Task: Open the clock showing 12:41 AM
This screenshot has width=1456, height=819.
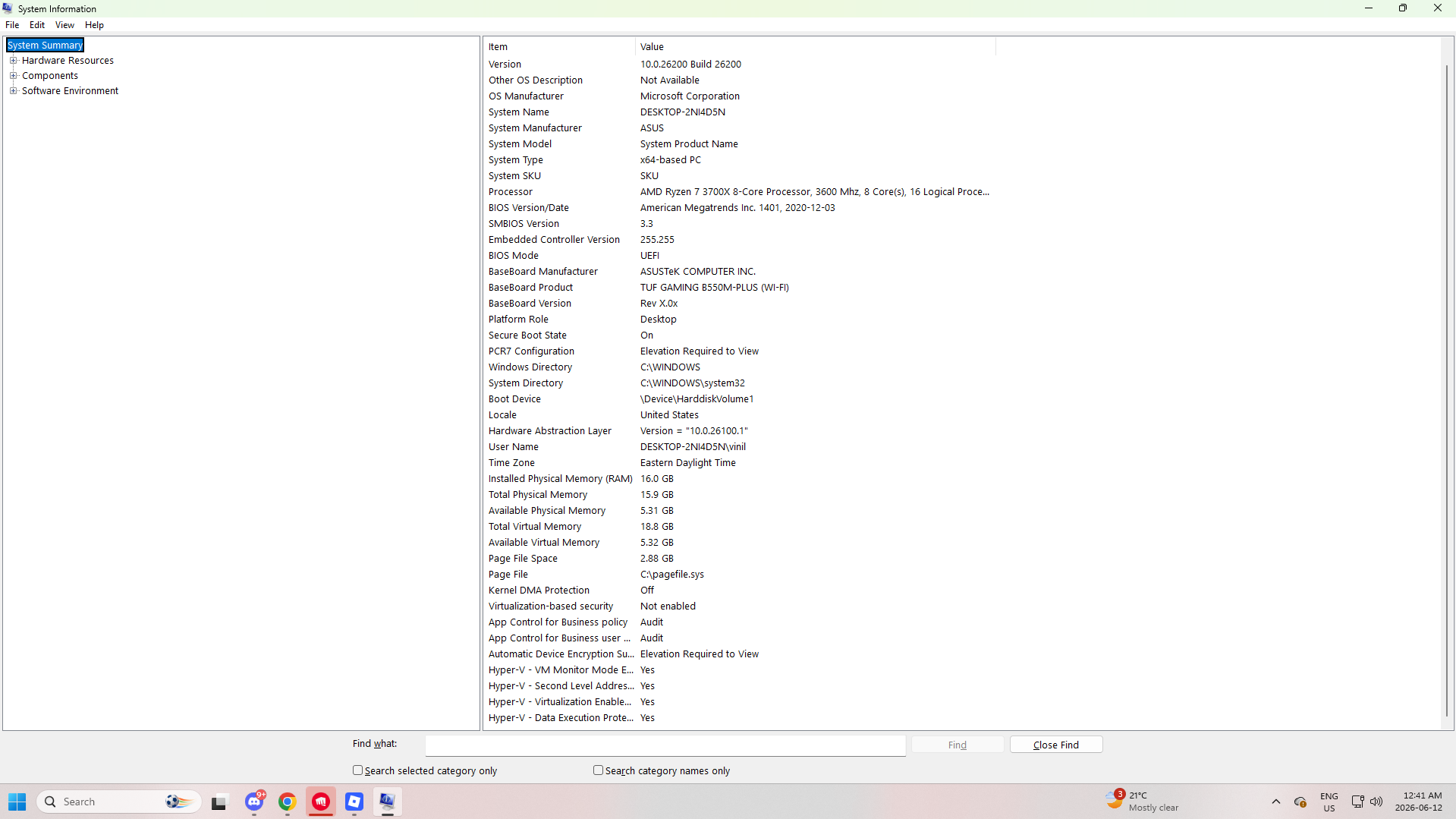Action: pos(1418,802)
